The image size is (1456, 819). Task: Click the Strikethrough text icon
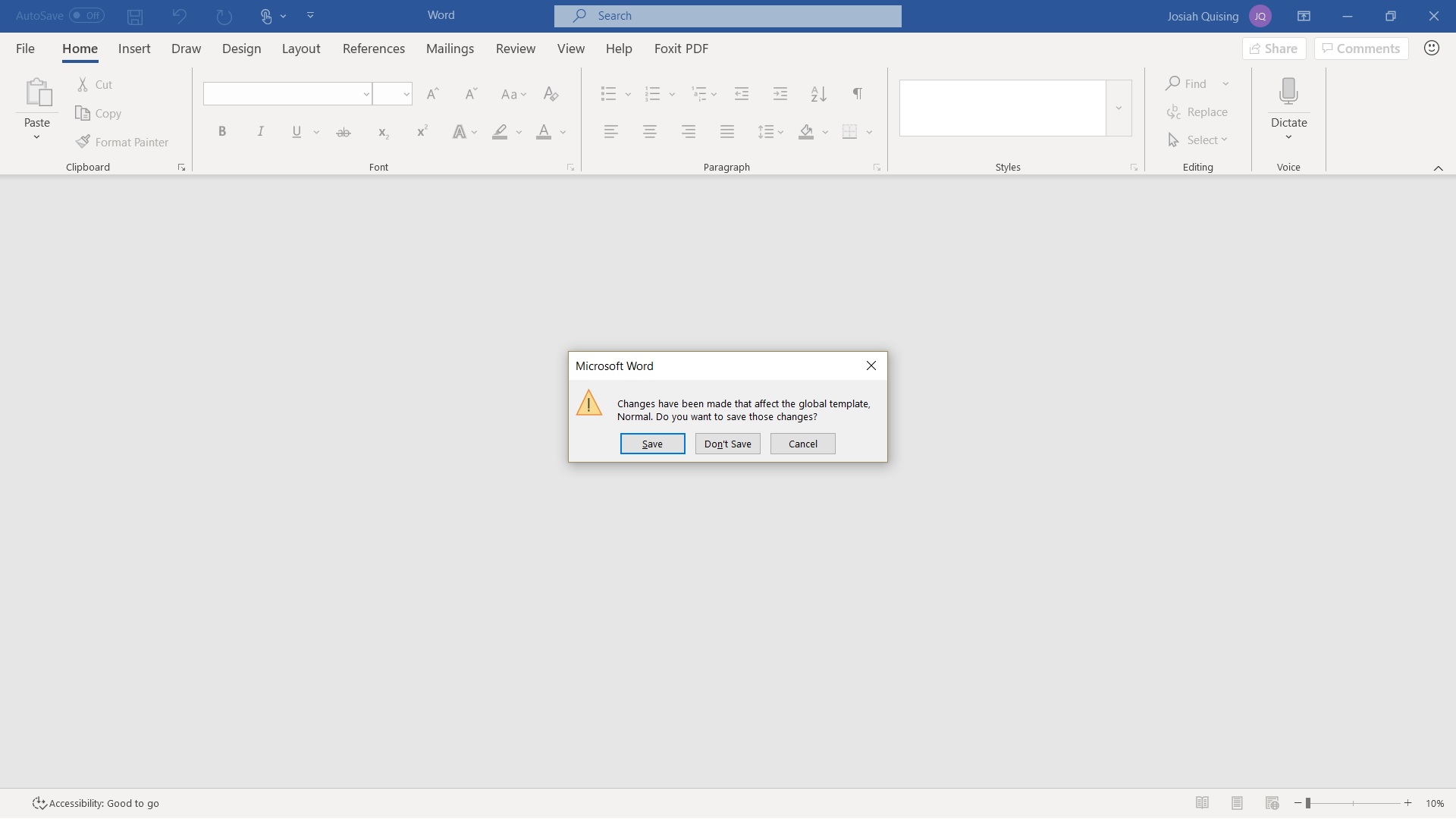click(344, 132)
